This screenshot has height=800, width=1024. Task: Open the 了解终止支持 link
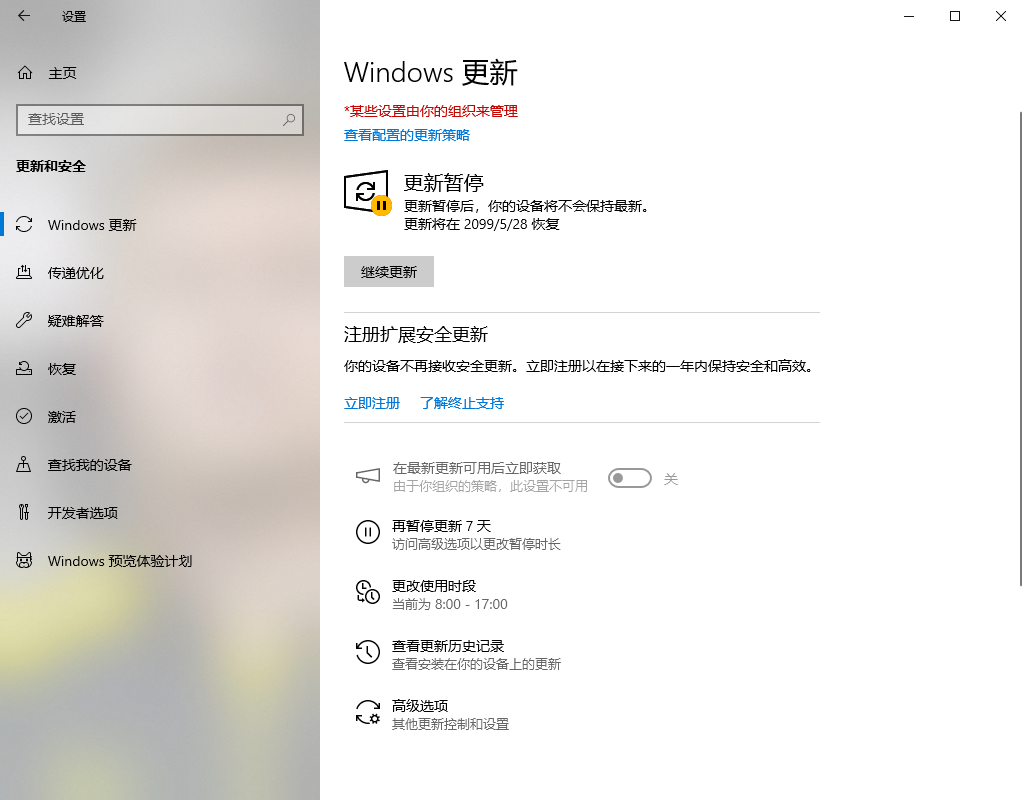pyautogui.click(x=462, y=403)
